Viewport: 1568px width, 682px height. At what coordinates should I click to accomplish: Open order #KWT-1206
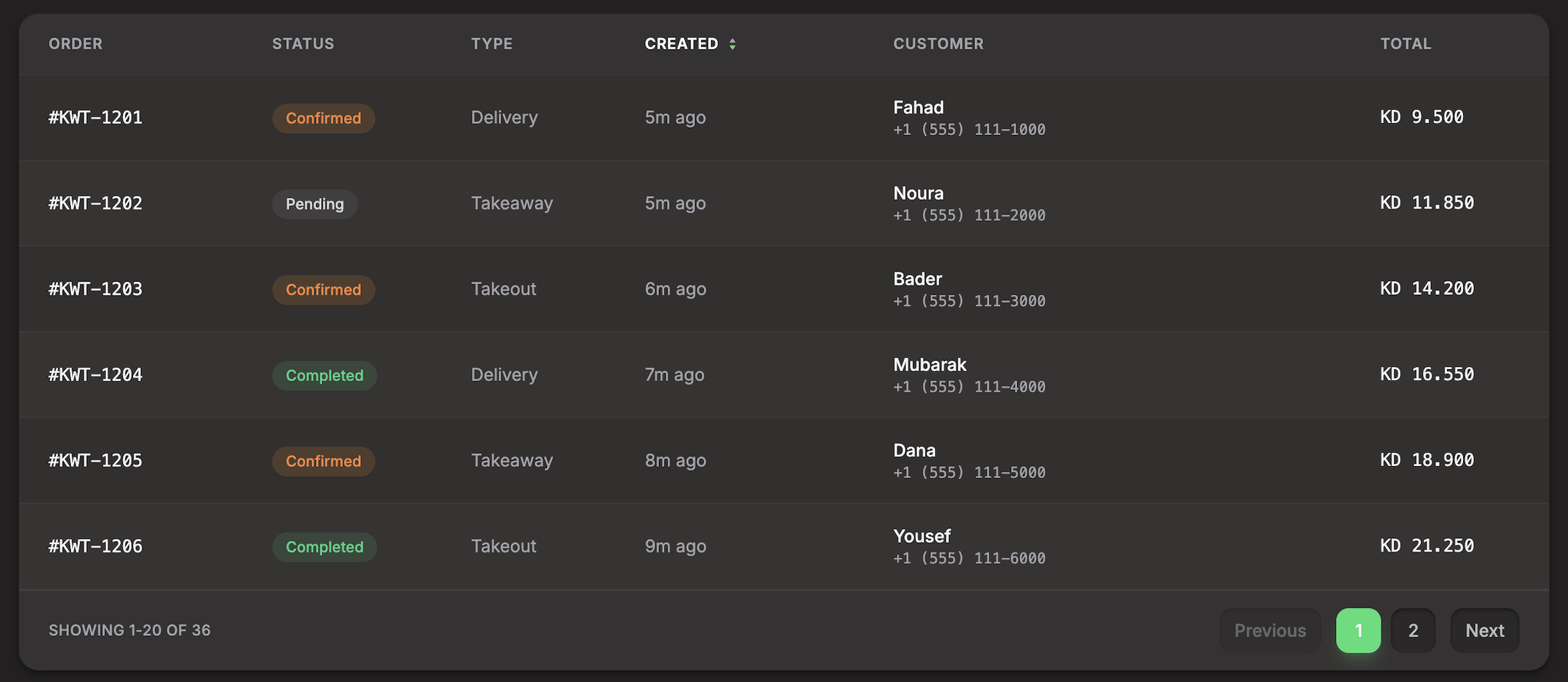[96, 546]
